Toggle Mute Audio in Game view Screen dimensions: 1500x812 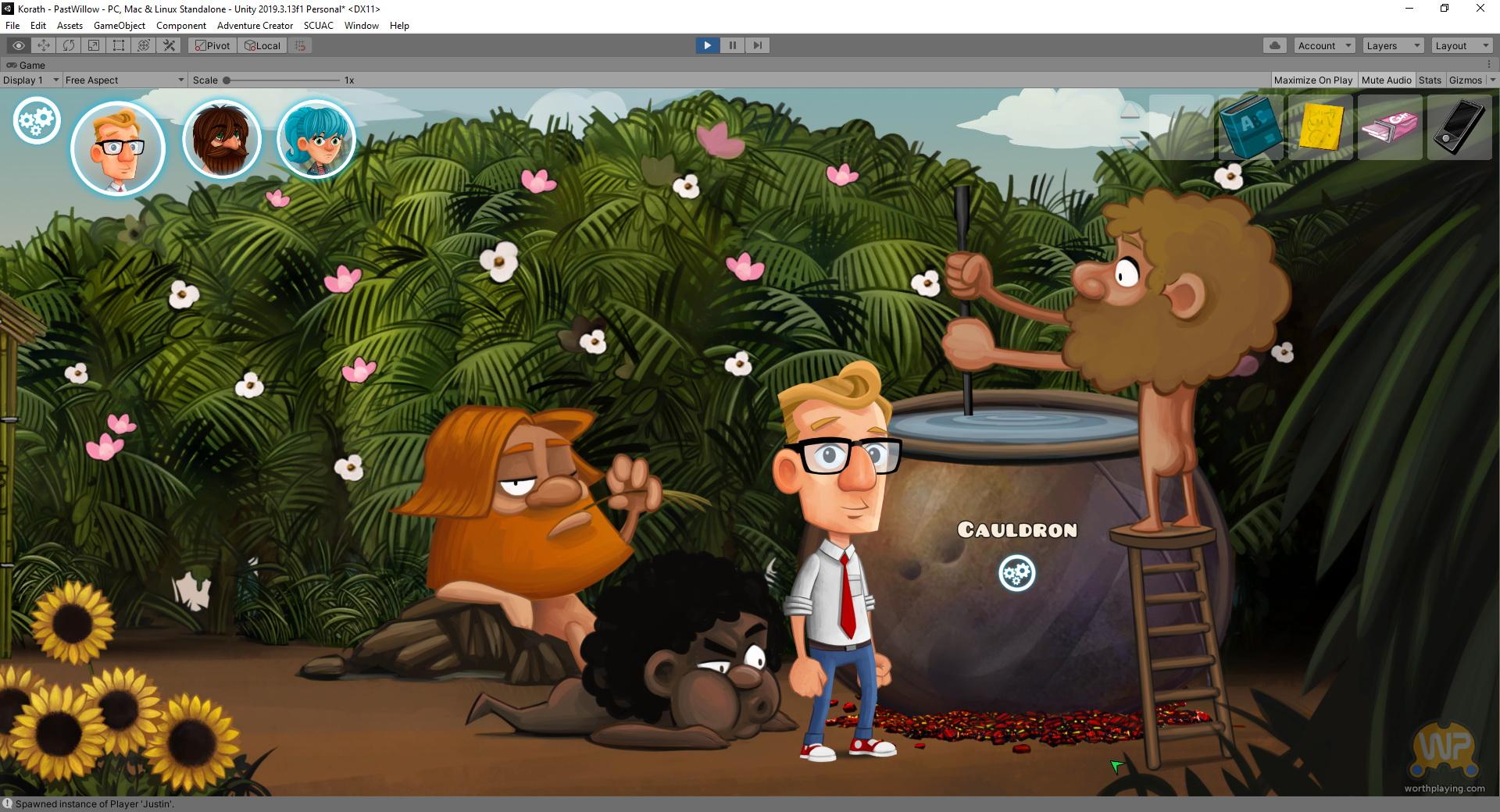click(x=1386, y=80)
